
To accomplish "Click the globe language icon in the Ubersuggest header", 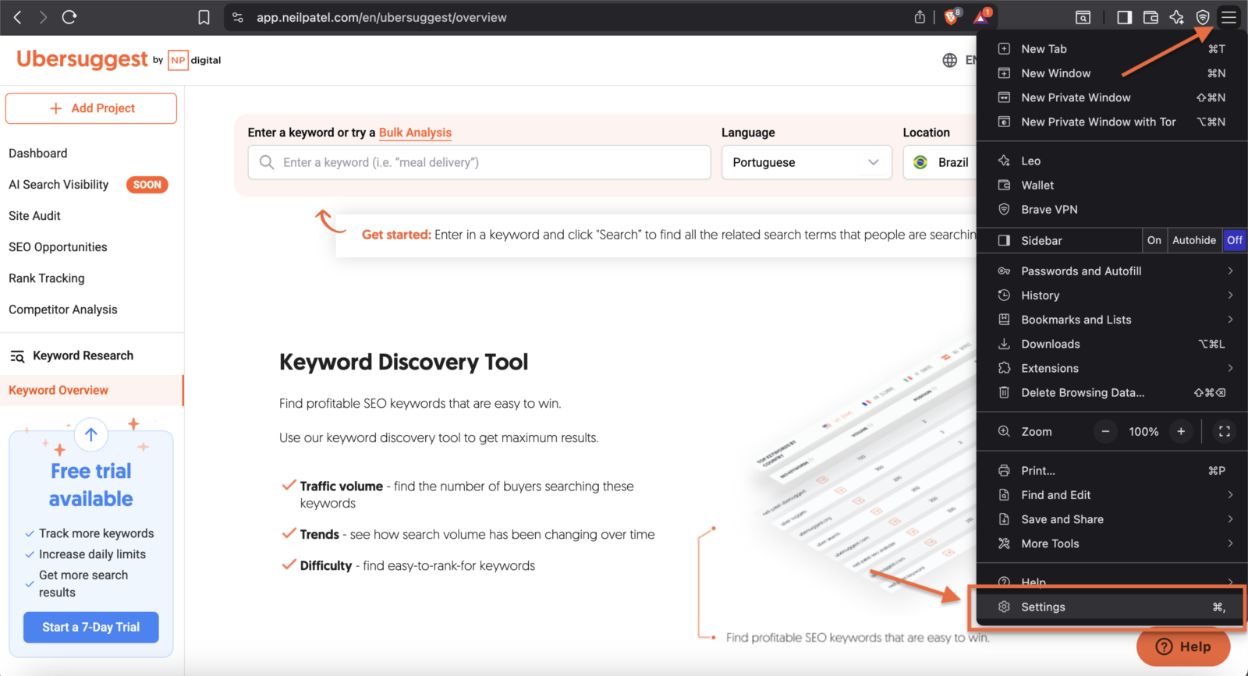I will [950, 60].
